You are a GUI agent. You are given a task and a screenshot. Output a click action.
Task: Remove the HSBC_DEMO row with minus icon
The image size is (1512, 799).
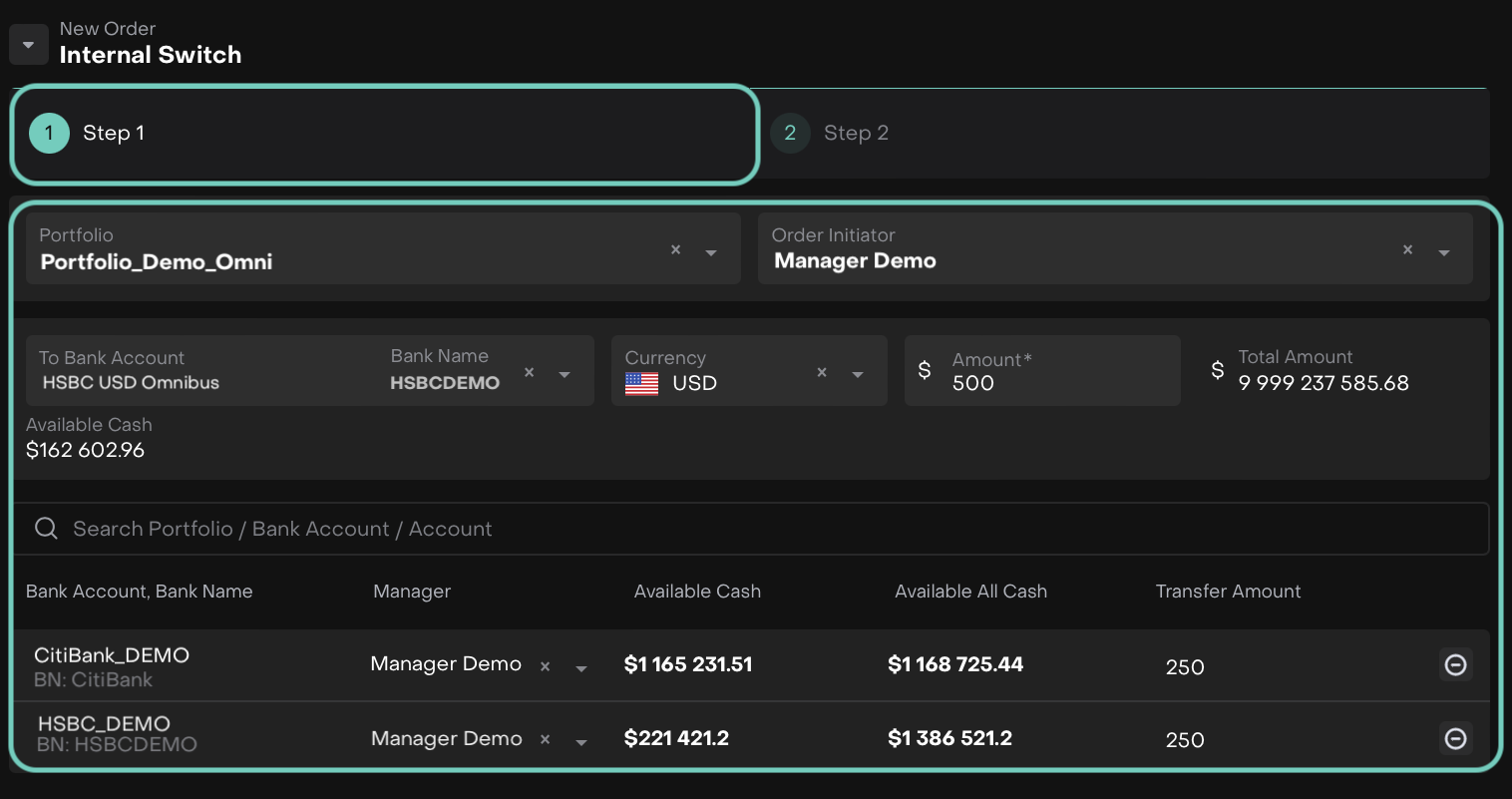pos(1455,738)
